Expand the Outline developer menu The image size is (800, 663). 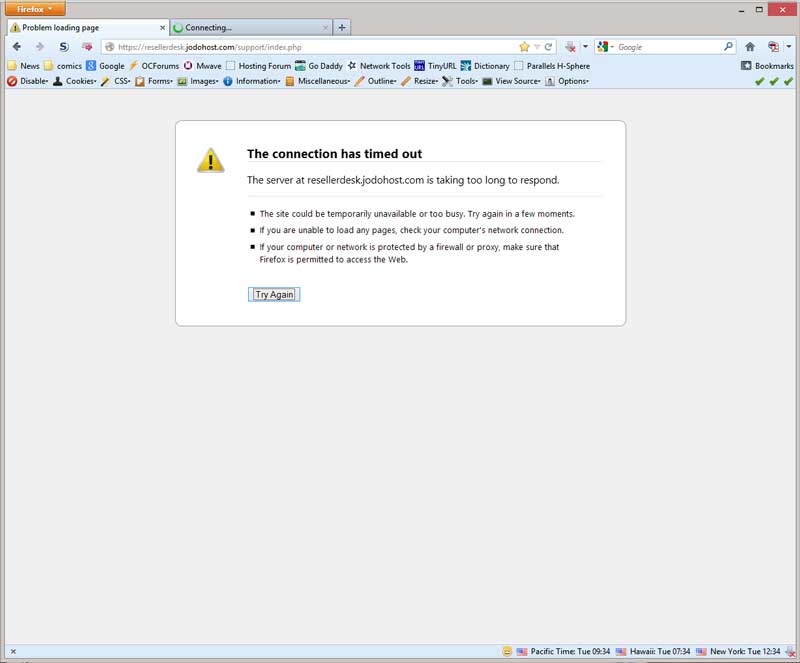coord(376,81)
